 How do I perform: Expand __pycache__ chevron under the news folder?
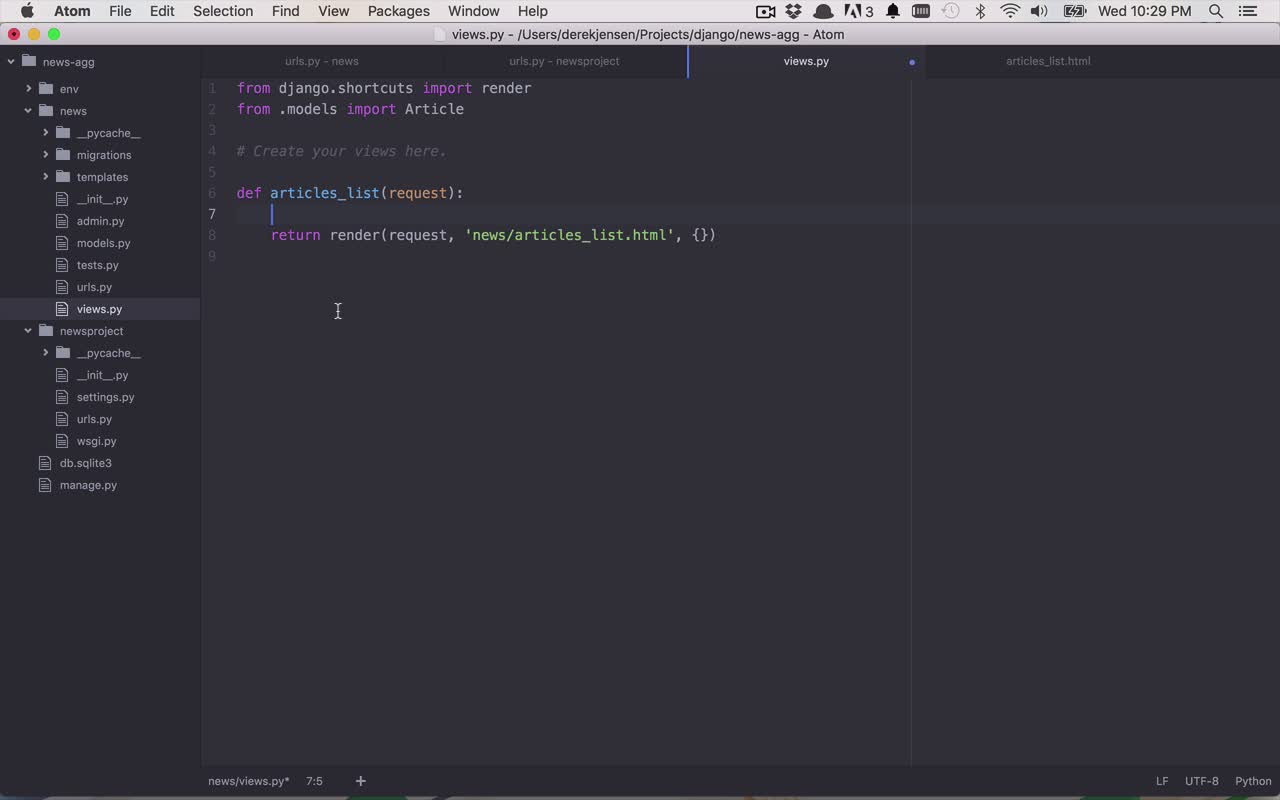click(x=46, y=133)
